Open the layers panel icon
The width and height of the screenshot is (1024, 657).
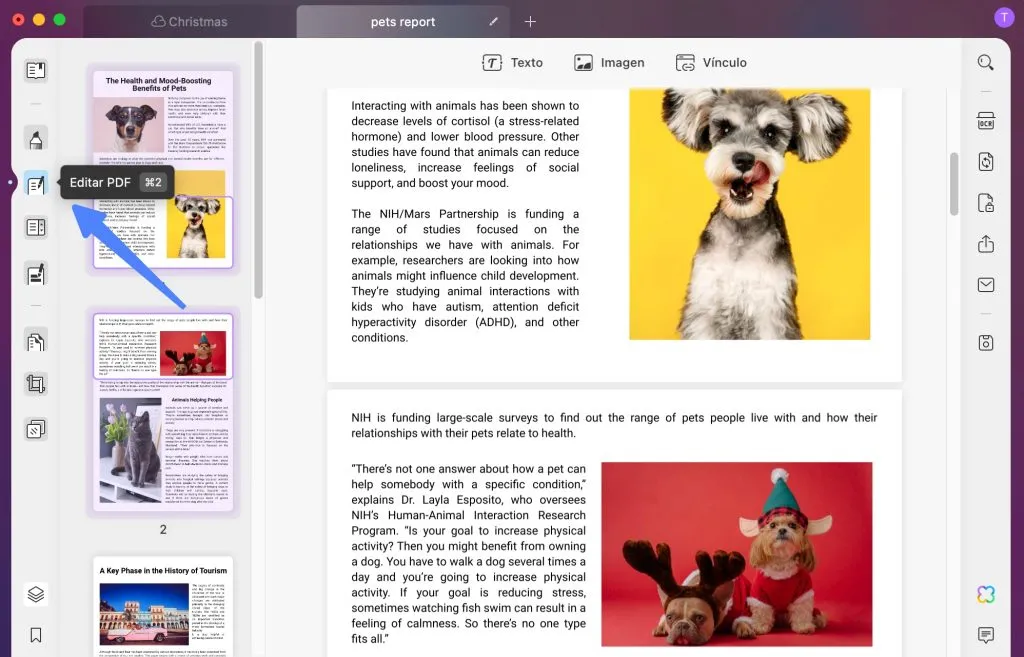coord(36,594)
